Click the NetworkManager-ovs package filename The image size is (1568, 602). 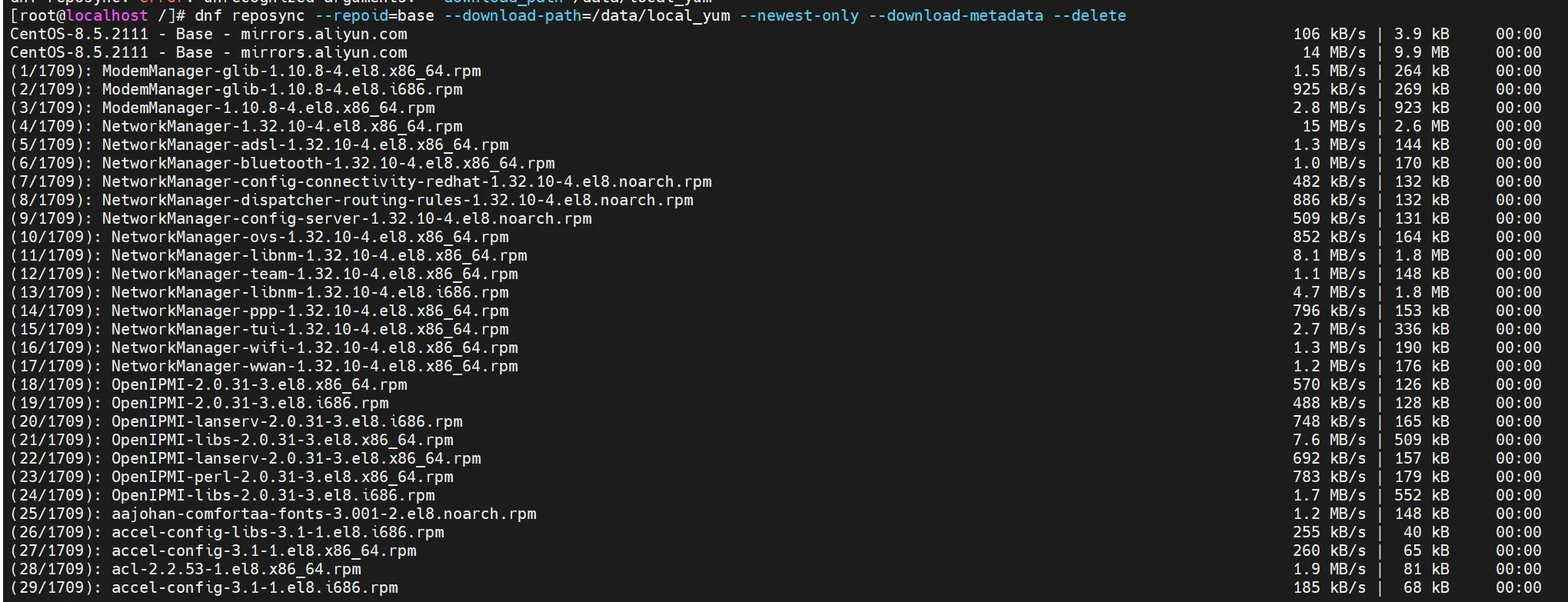tap(310, 237)
